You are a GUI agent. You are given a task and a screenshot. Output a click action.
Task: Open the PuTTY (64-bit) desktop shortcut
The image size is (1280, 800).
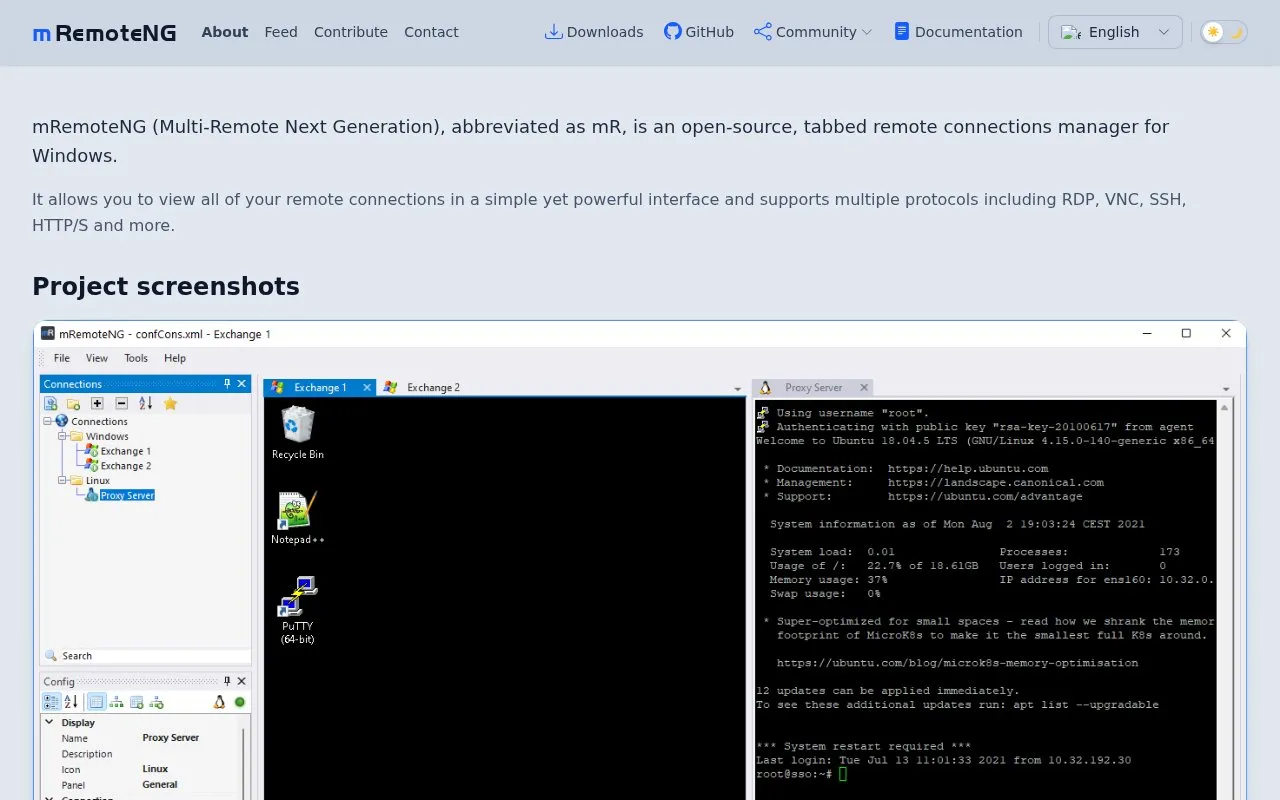coord(298,610)
